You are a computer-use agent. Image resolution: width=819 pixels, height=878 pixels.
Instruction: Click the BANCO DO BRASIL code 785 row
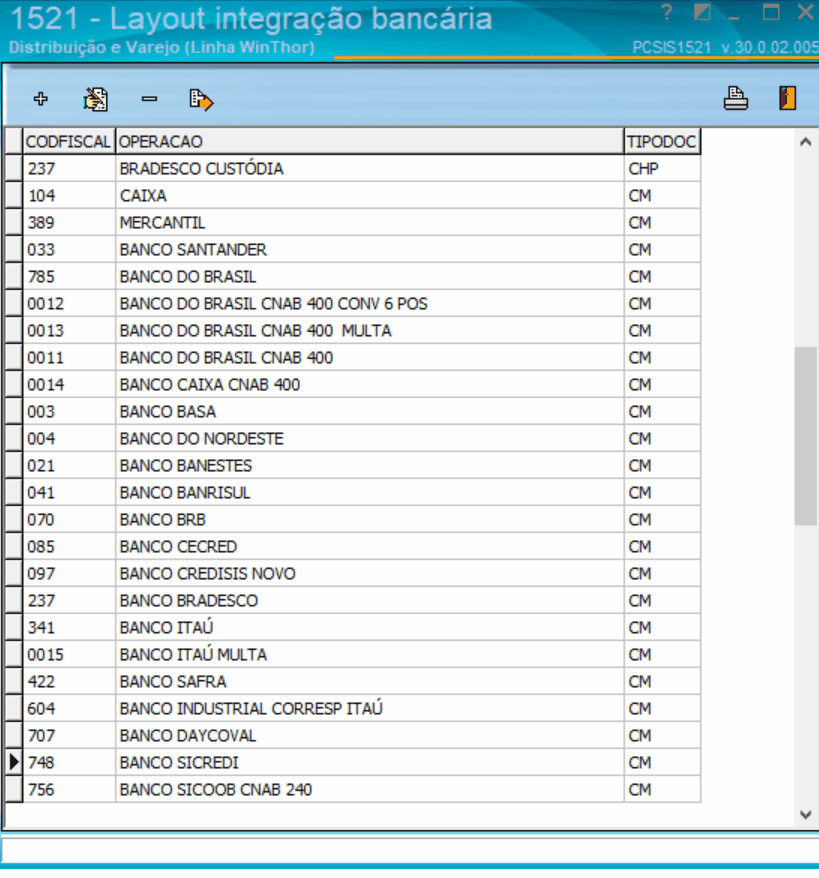pyautogui.click(x=353, y=277)
